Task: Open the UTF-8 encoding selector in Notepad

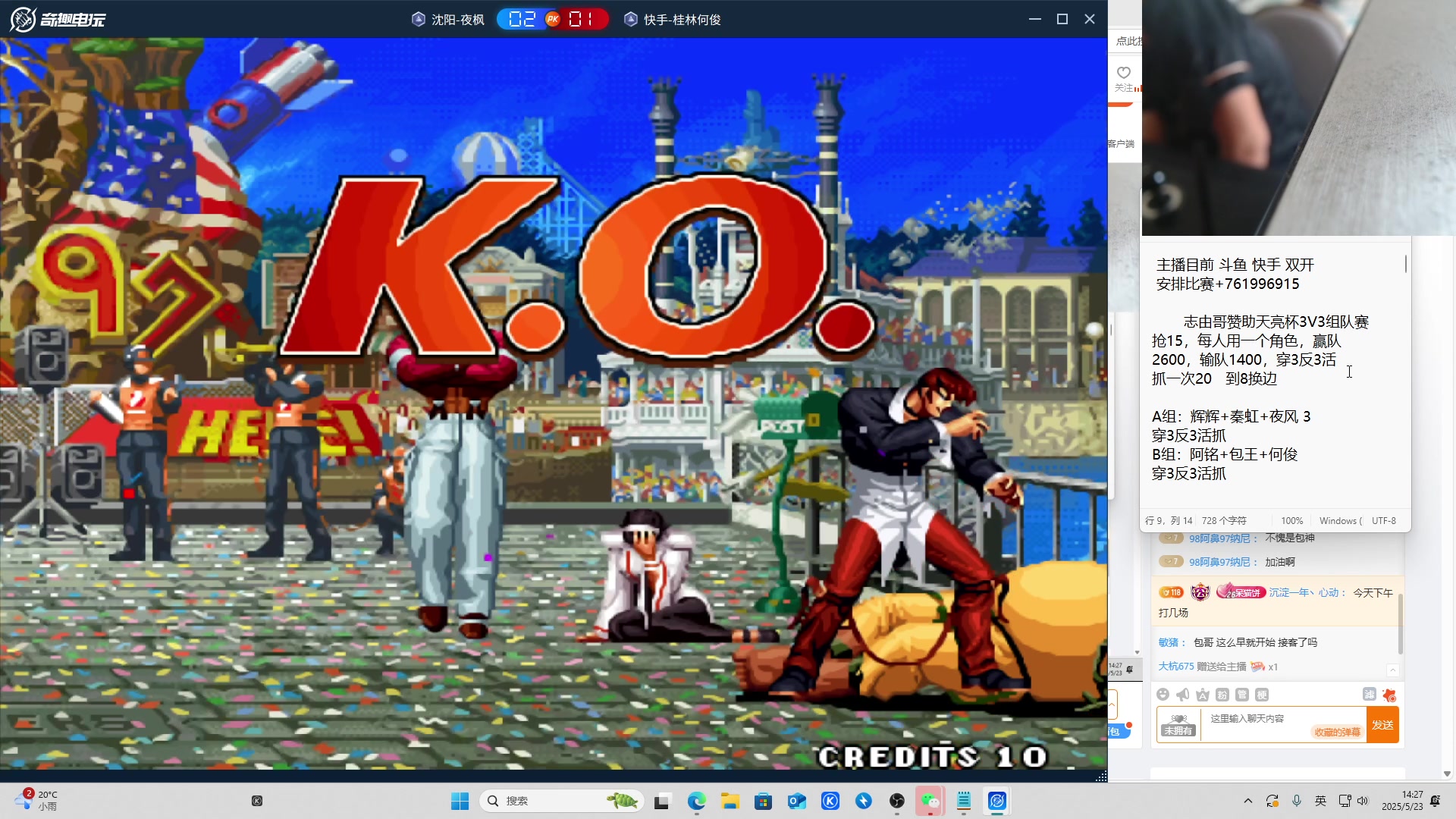Action: [x=1383, y=521]
